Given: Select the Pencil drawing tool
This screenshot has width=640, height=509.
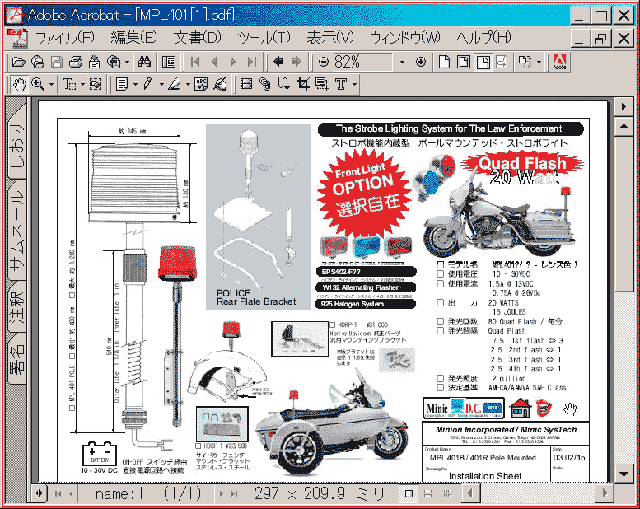Looking at the screenshot, I should pyautogui.click(x=148, y=84).
